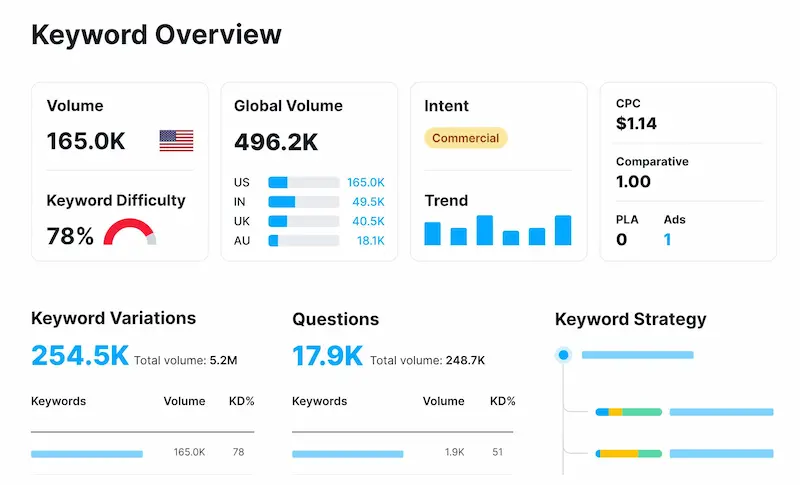Viewport: 800px width, 485px height.
Task: Click the tallest third Trend bar
Action: [485, 230]
